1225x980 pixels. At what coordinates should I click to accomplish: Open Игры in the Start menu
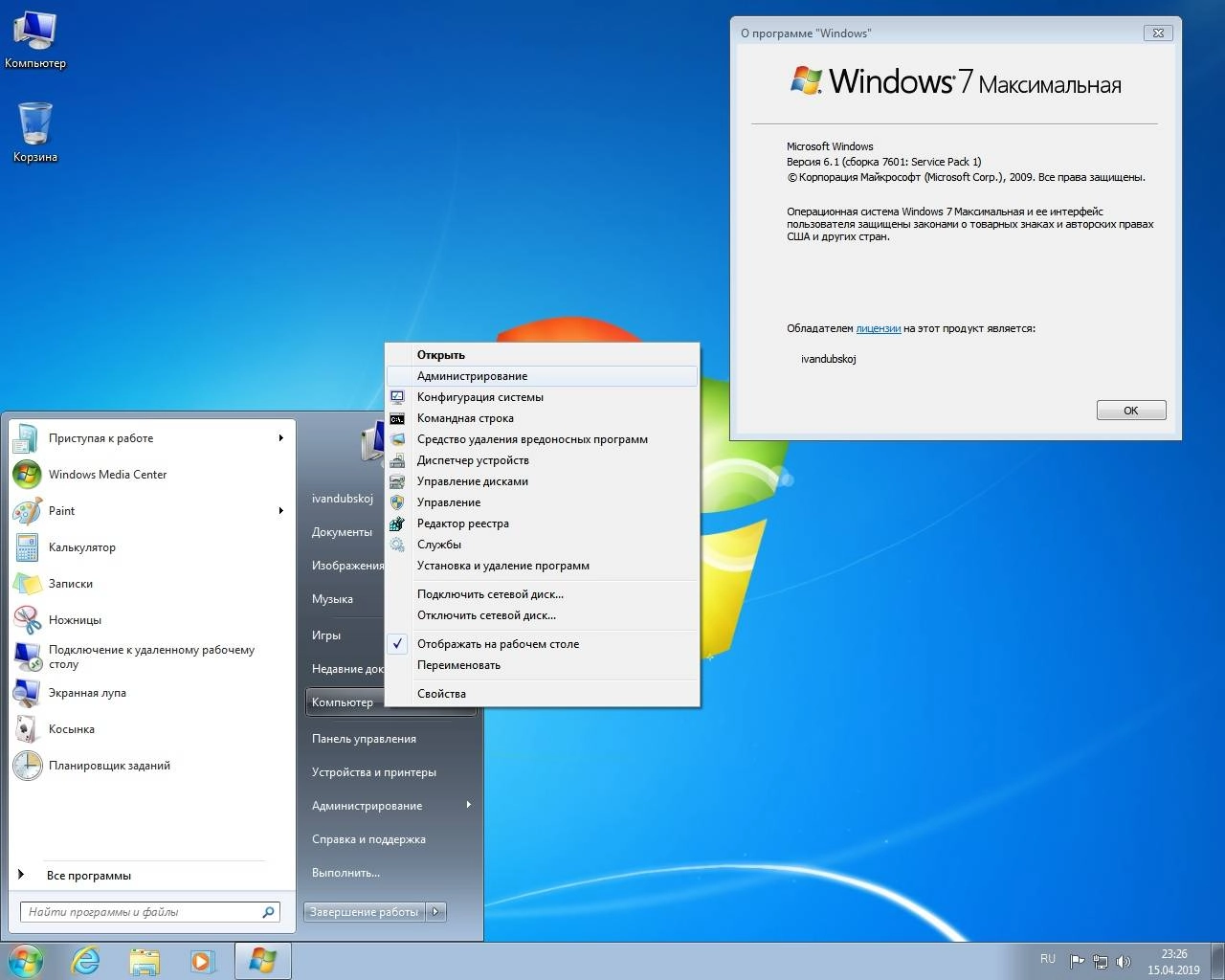tap(326, 635)
